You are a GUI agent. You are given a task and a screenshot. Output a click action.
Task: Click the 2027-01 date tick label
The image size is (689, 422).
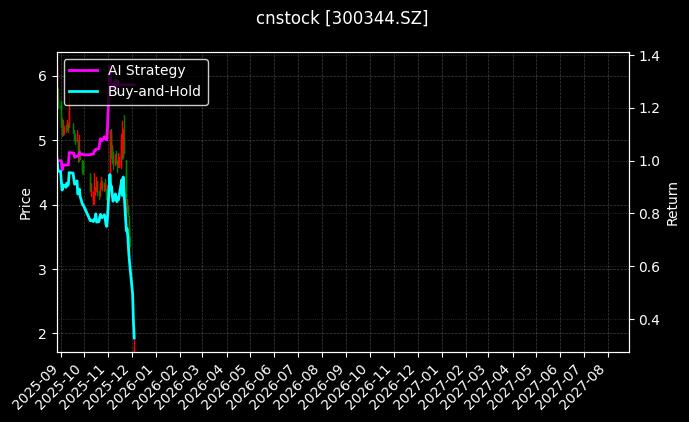coord(425,380)
